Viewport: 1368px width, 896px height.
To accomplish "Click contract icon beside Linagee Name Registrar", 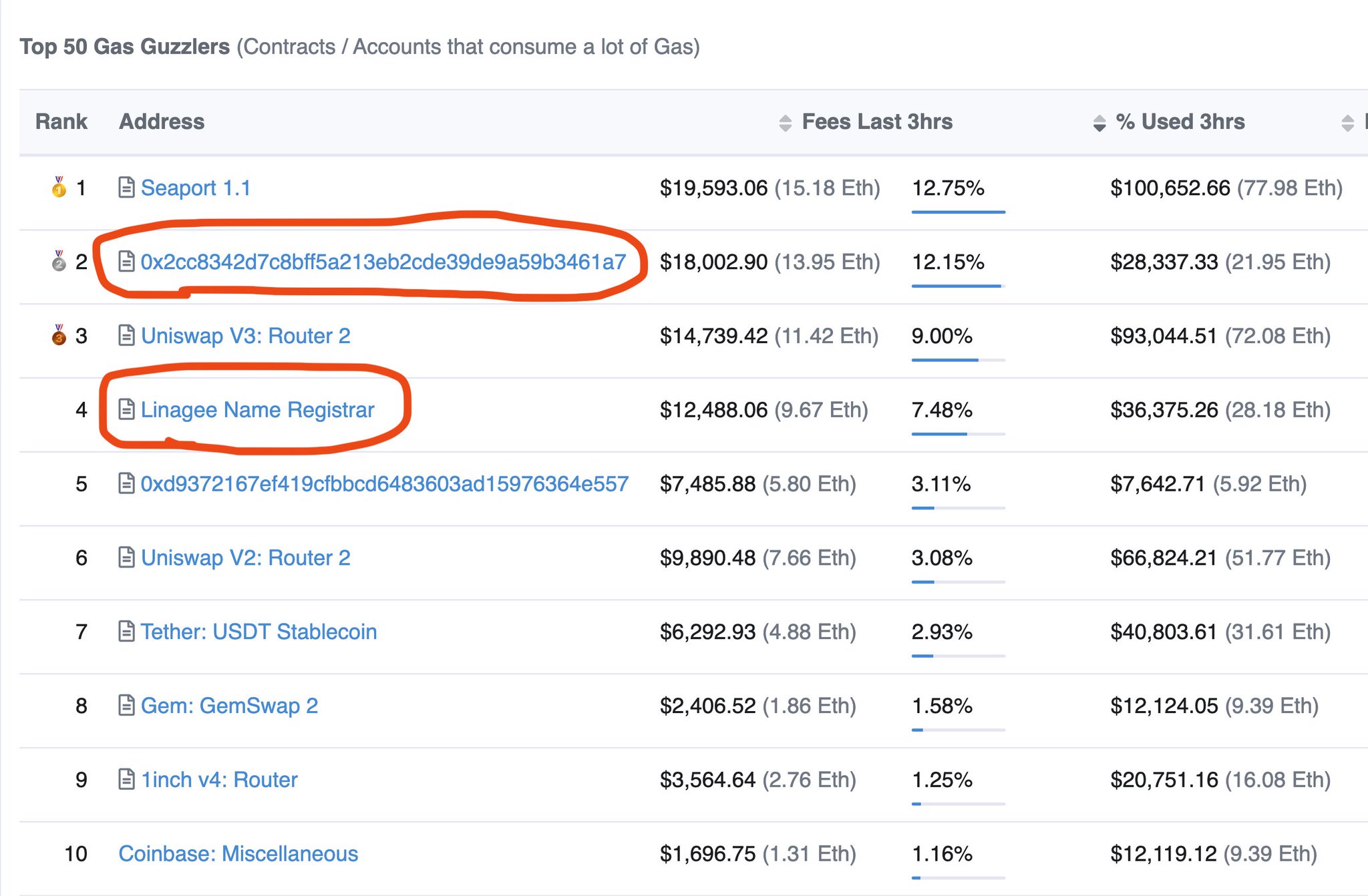I will tap(126, 409).
